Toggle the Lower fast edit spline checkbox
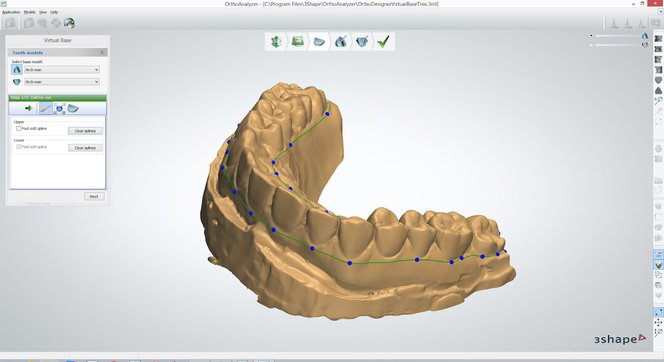The image size is (664, 362). (19, 146)
